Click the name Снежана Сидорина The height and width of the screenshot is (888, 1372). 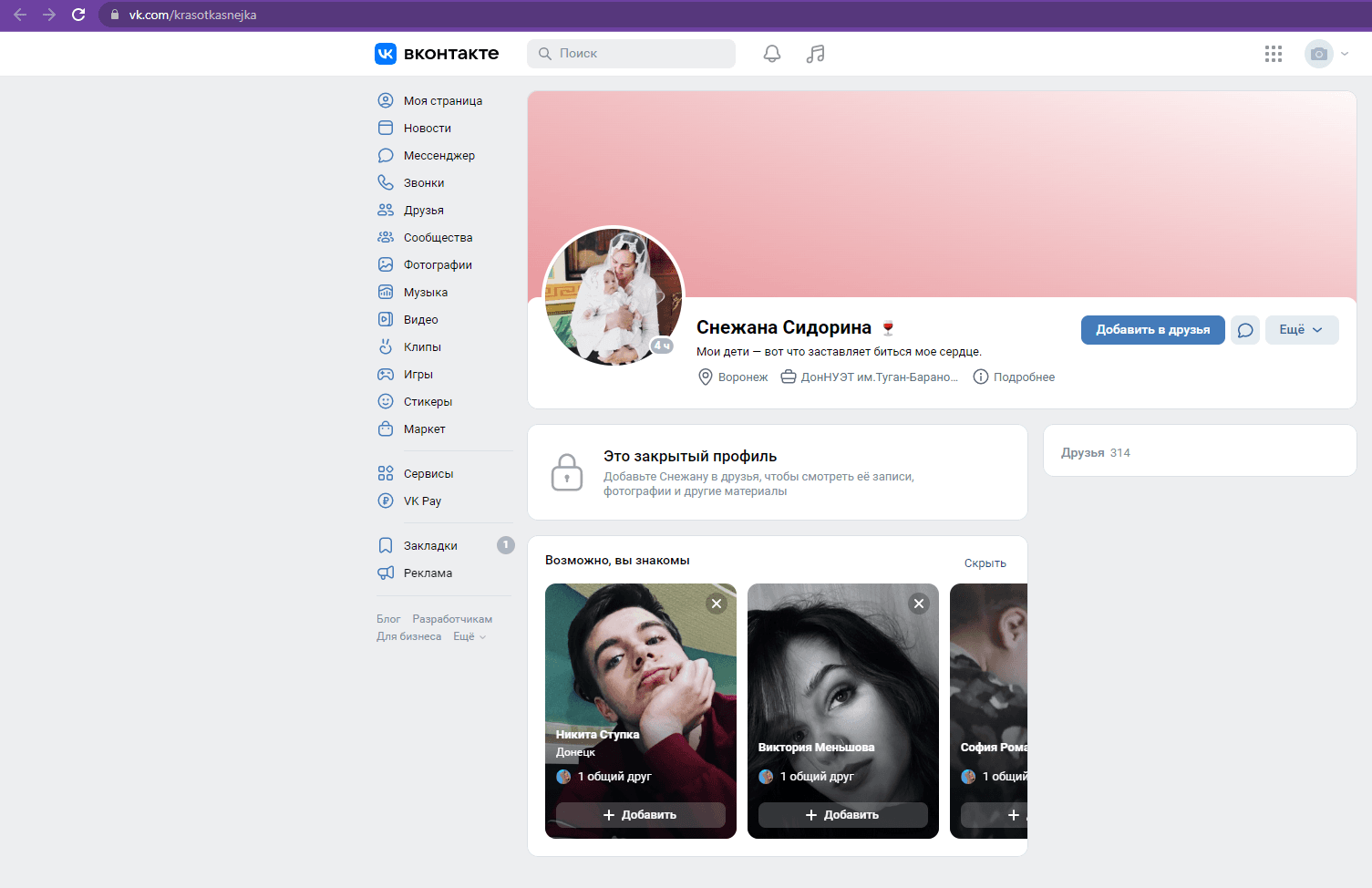784,327
